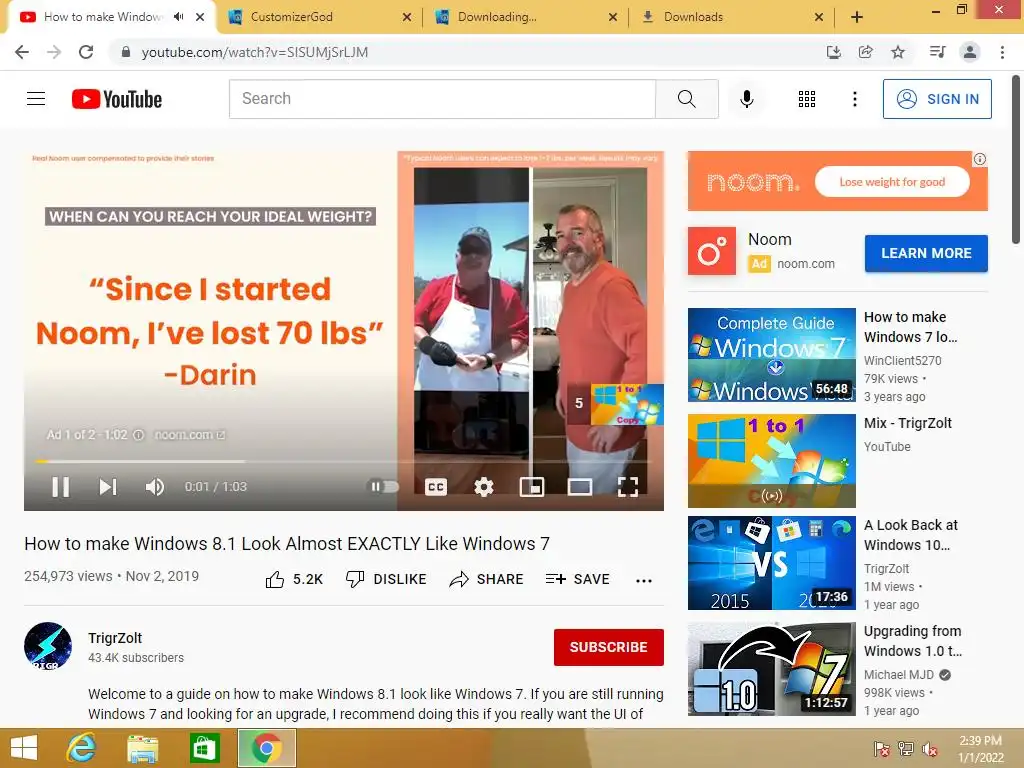The width and height of the screenshot is (1024, 768).
Task: Seek on the video progress bar
Action: pos(344,462)
